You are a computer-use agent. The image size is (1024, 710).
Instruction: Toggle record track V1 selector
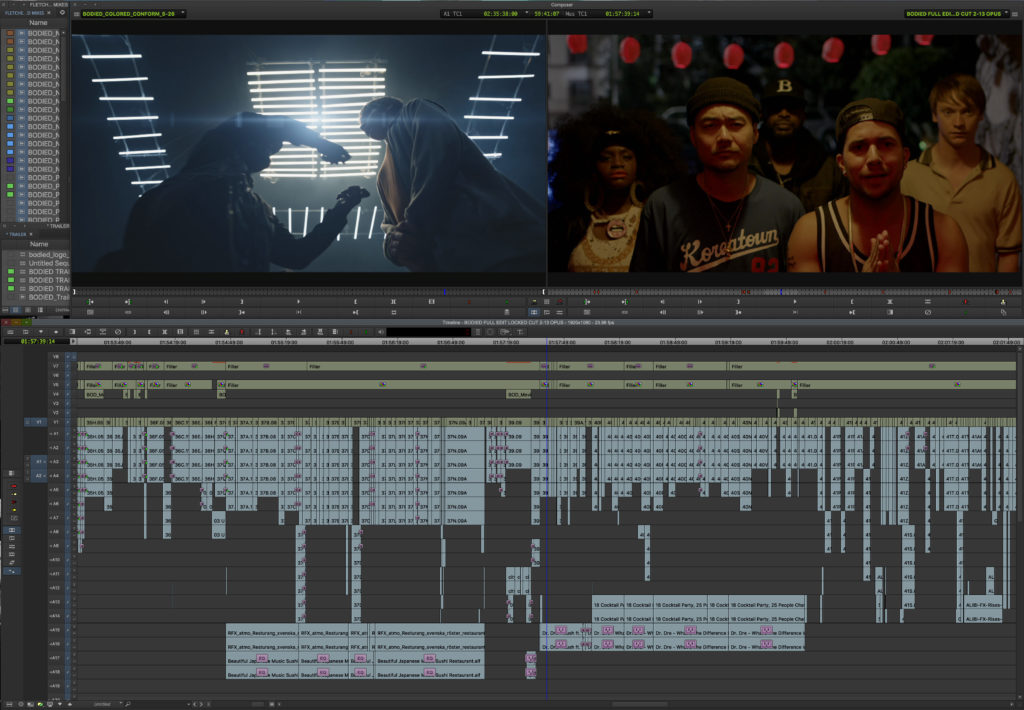pyautogui.click(x=56, y=422)
